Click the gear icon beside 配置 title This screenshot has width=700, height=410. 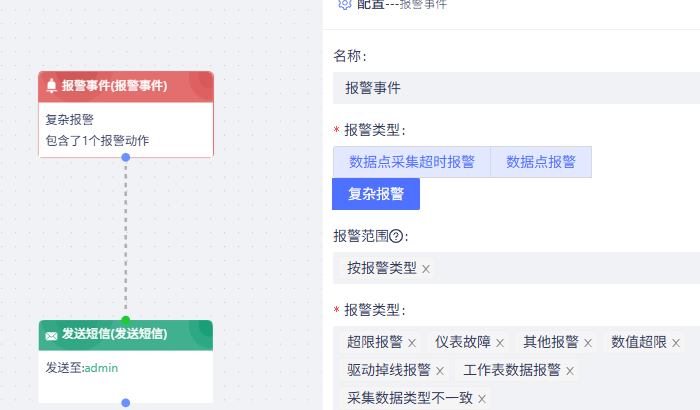[x=345, y=4]
